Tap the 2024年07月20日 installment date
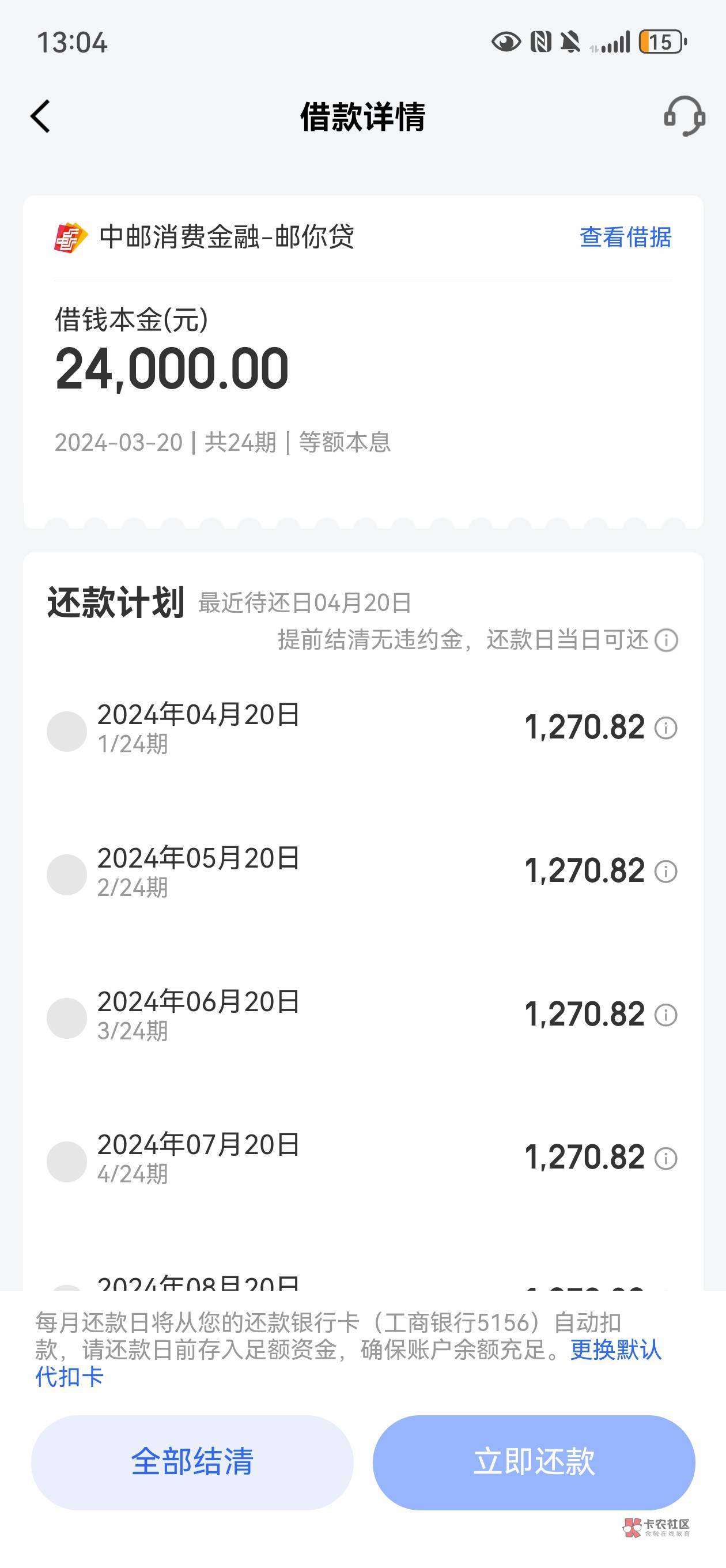 tap(198, 1145)
